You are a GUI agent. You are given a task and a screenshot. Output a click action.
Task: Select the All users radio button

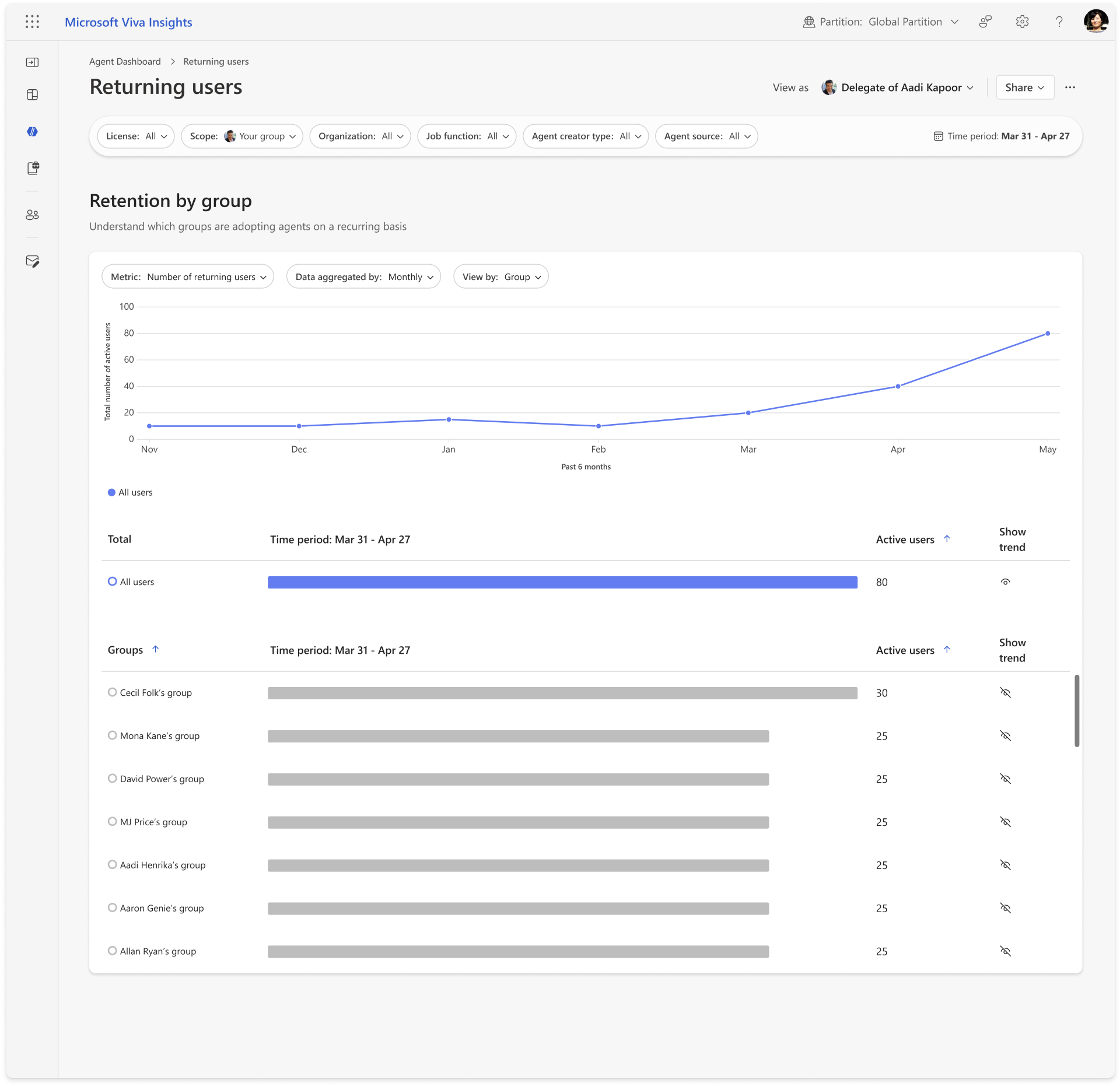[112, 581]
